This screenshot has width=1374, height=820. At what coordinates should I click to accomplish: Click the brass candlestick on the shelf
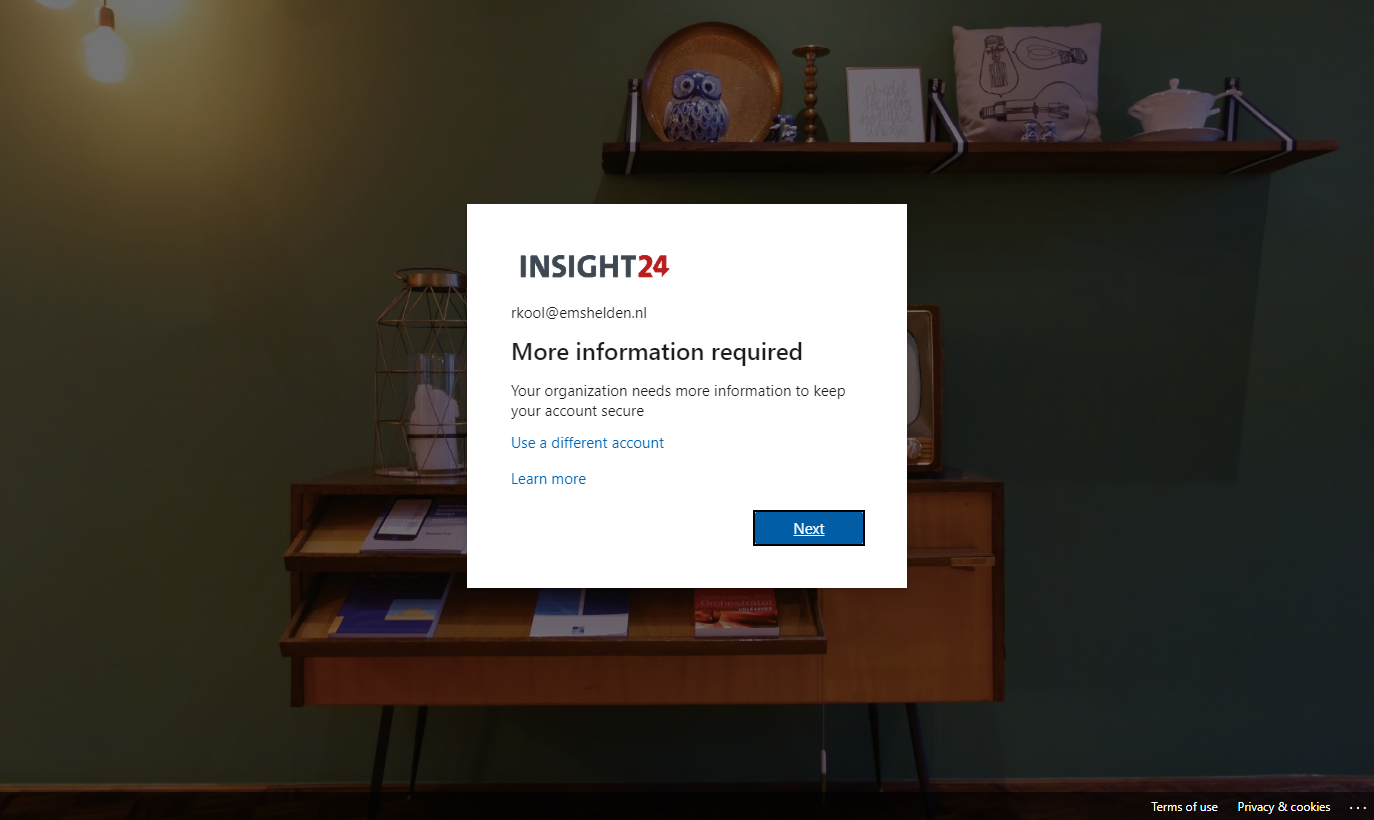(811, 93)
